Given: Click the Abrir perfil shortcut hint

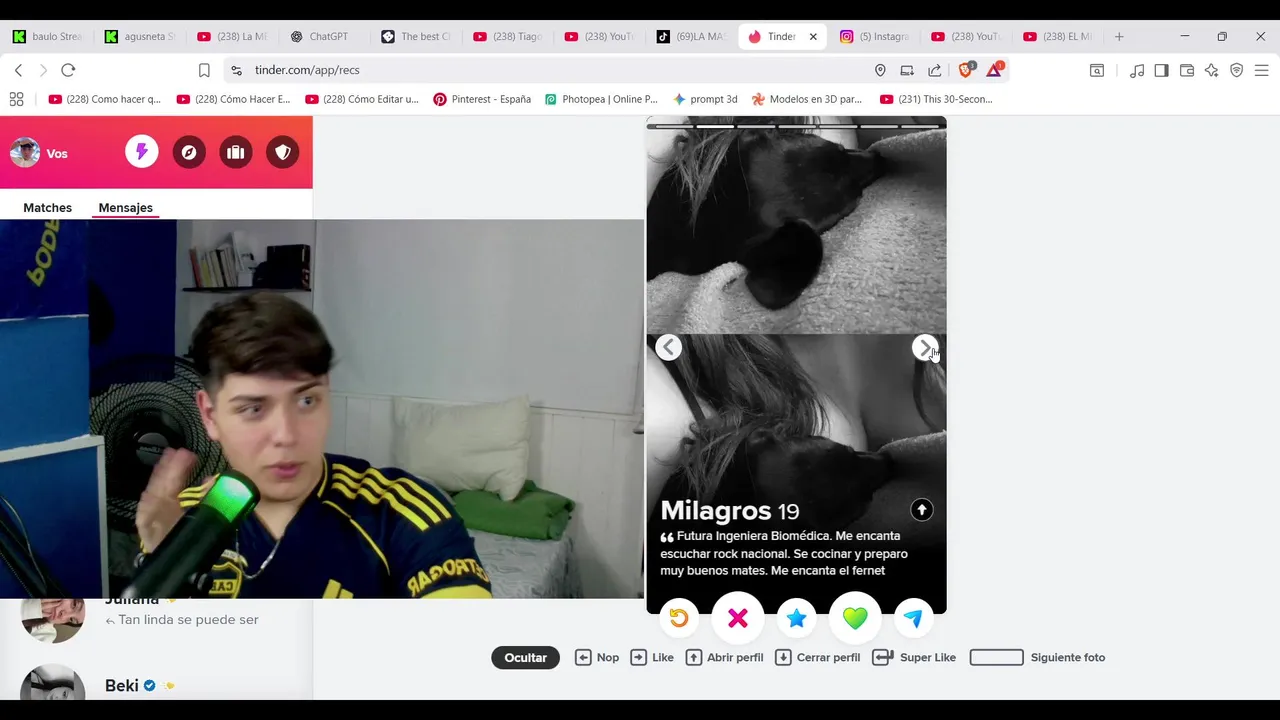Looking at the screenshot, I should click(724, 657).
